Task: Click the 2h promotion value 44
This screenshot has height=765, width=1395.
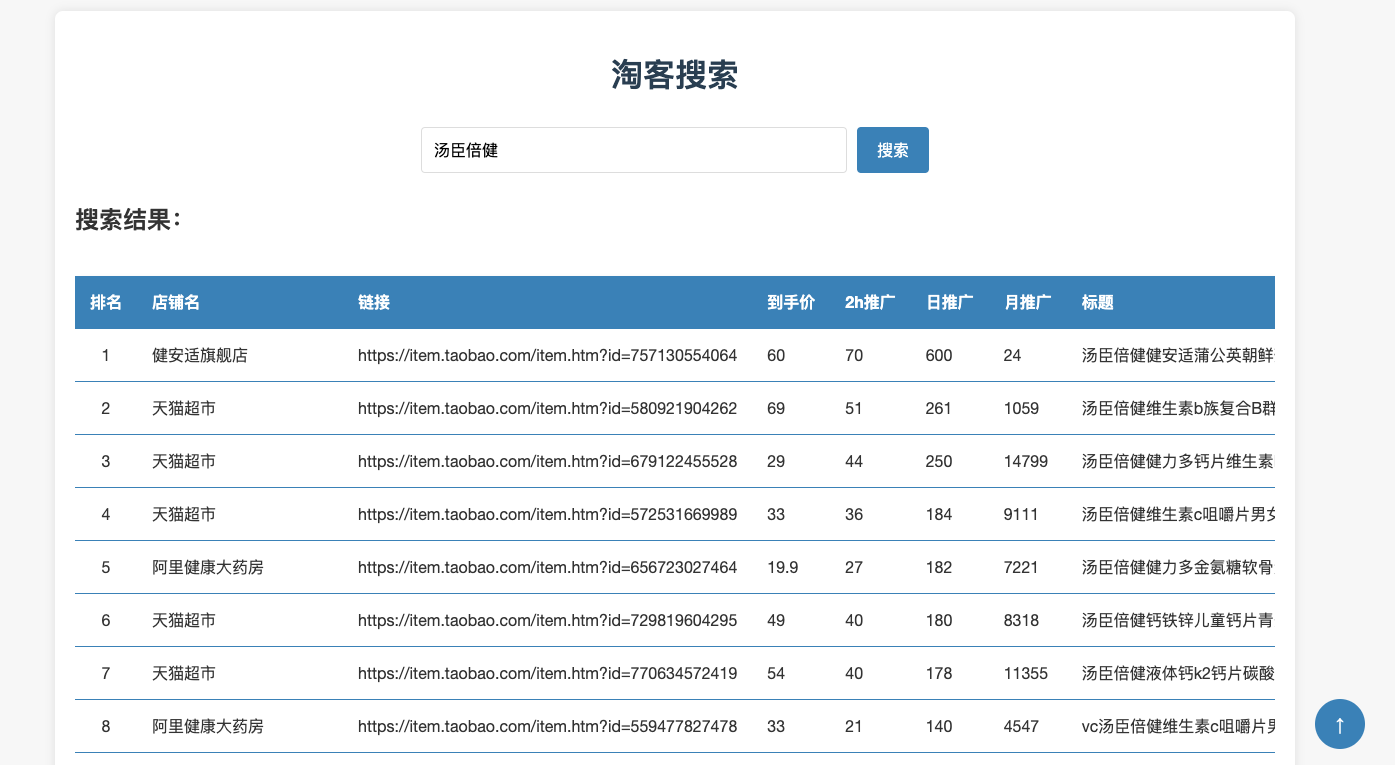Action: (854, 461)
